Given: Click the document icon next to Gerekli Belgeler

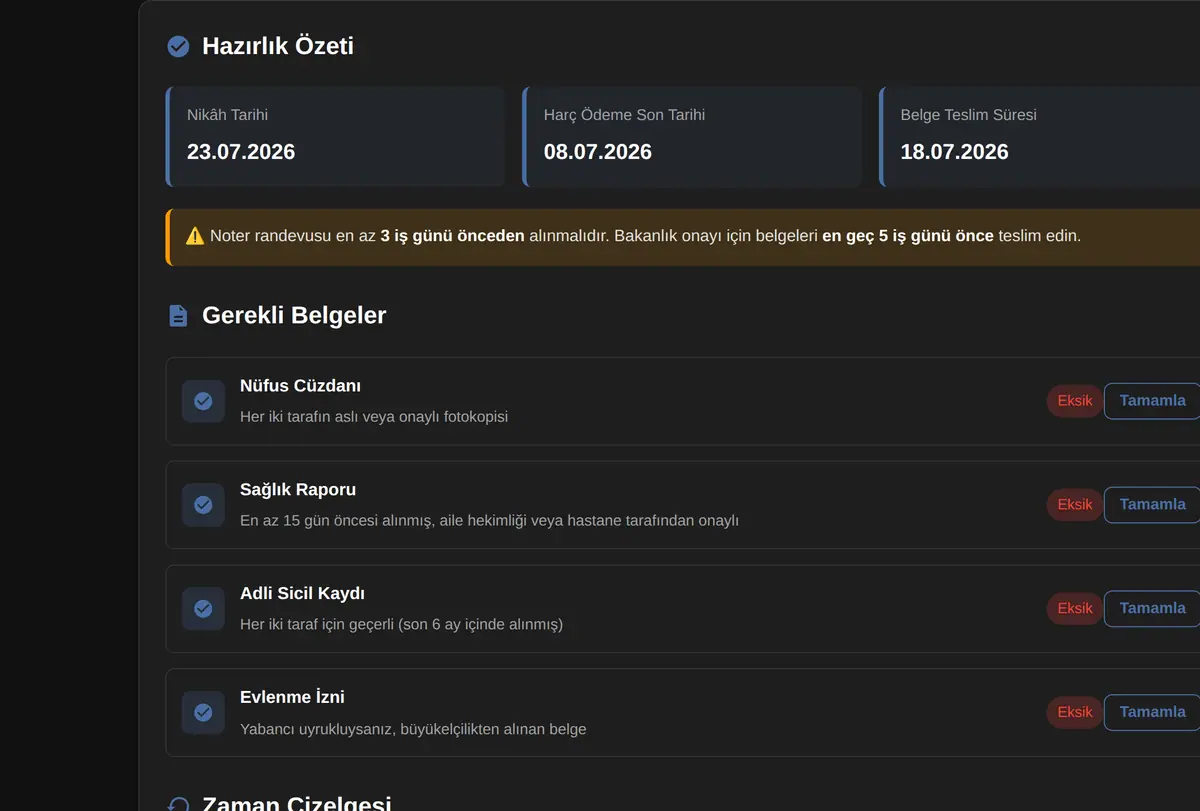Looking at the screenshot, I should coord(178,316).
